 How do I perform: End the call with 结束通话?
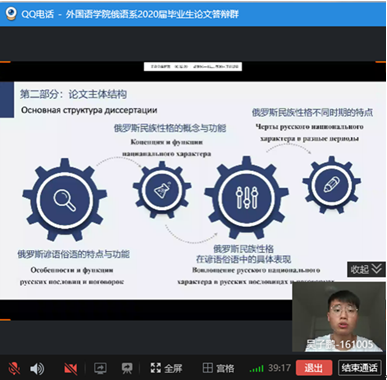[359, 368]
